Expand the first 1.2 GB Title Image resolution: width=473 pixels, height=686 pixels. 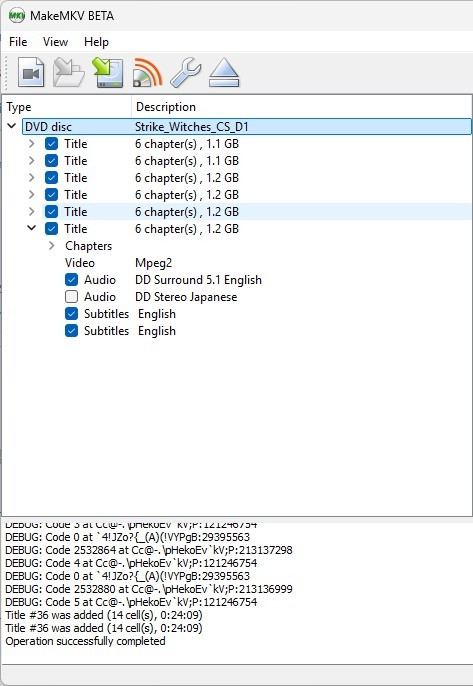(32, 178)
